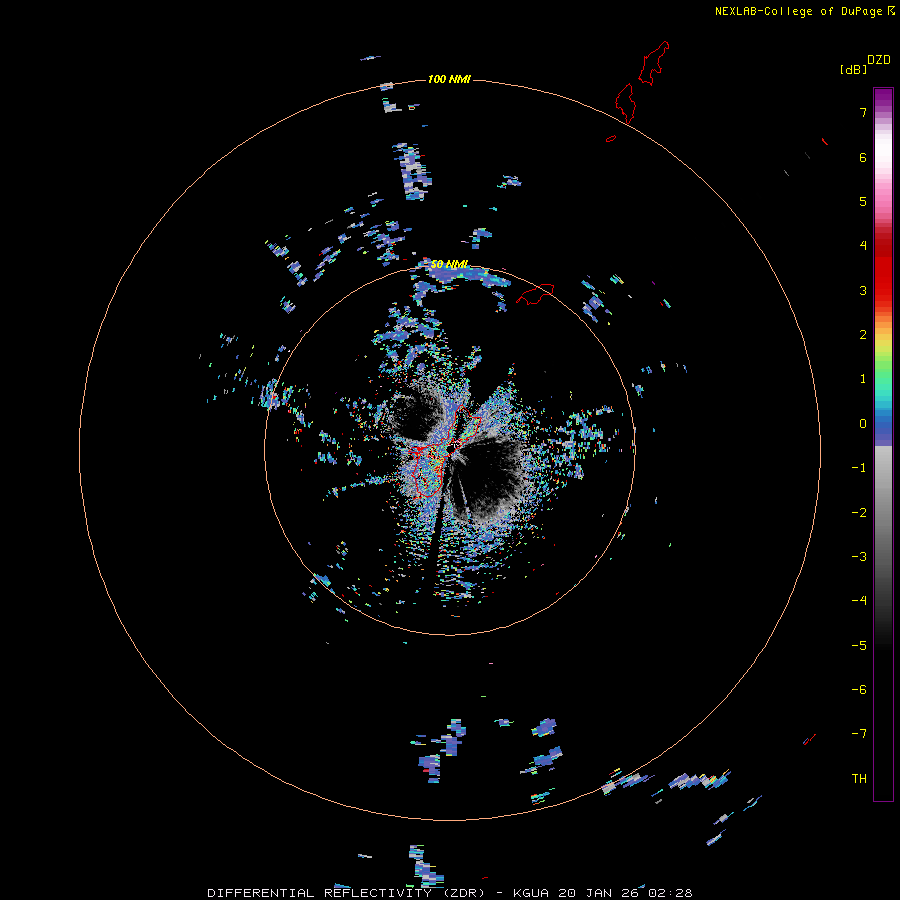Viewport: 900px width, 900px height.
Task: Click the colorbar tick label 6
Action: point(863,157)
